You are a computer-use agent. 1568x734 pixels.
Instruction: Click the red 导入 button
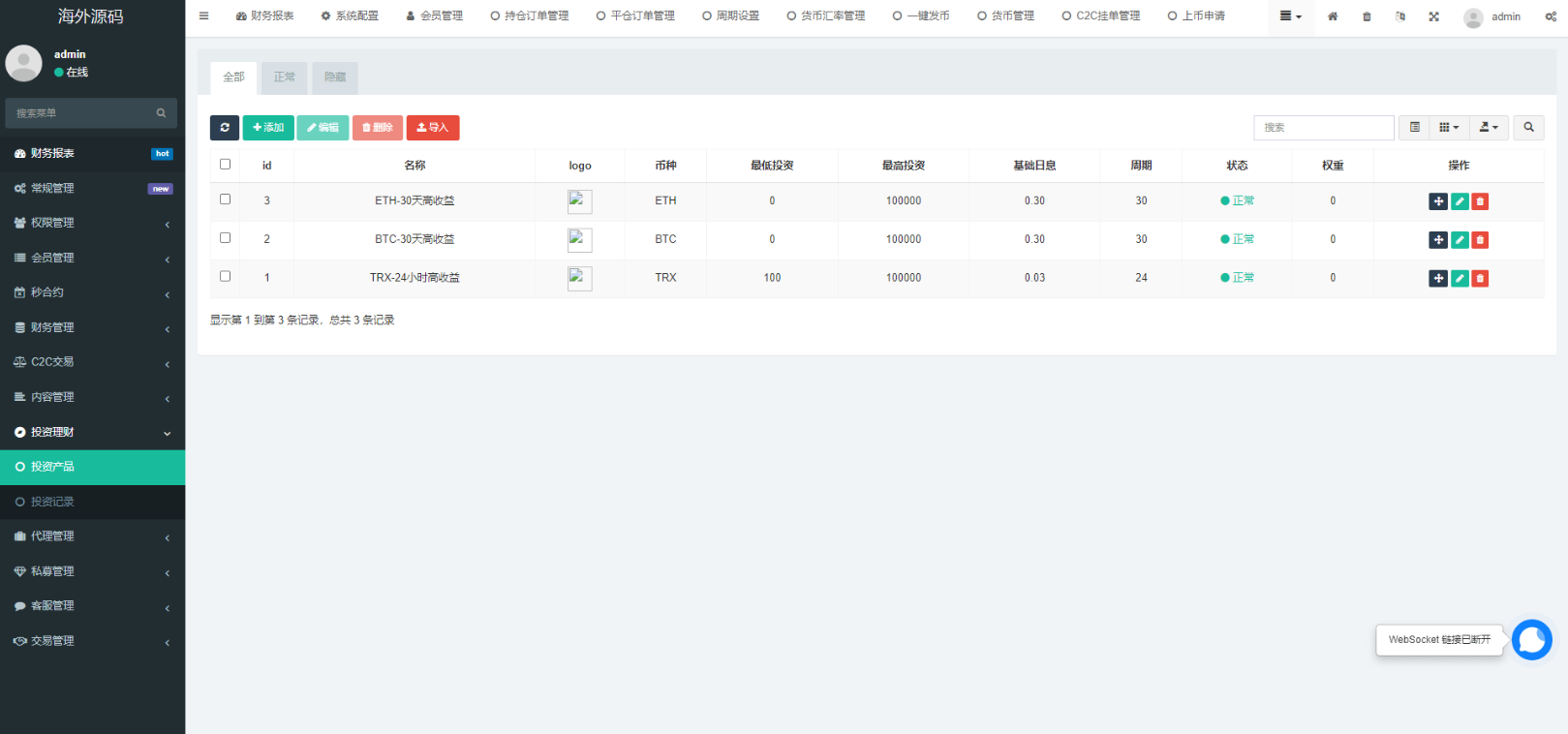433,128
